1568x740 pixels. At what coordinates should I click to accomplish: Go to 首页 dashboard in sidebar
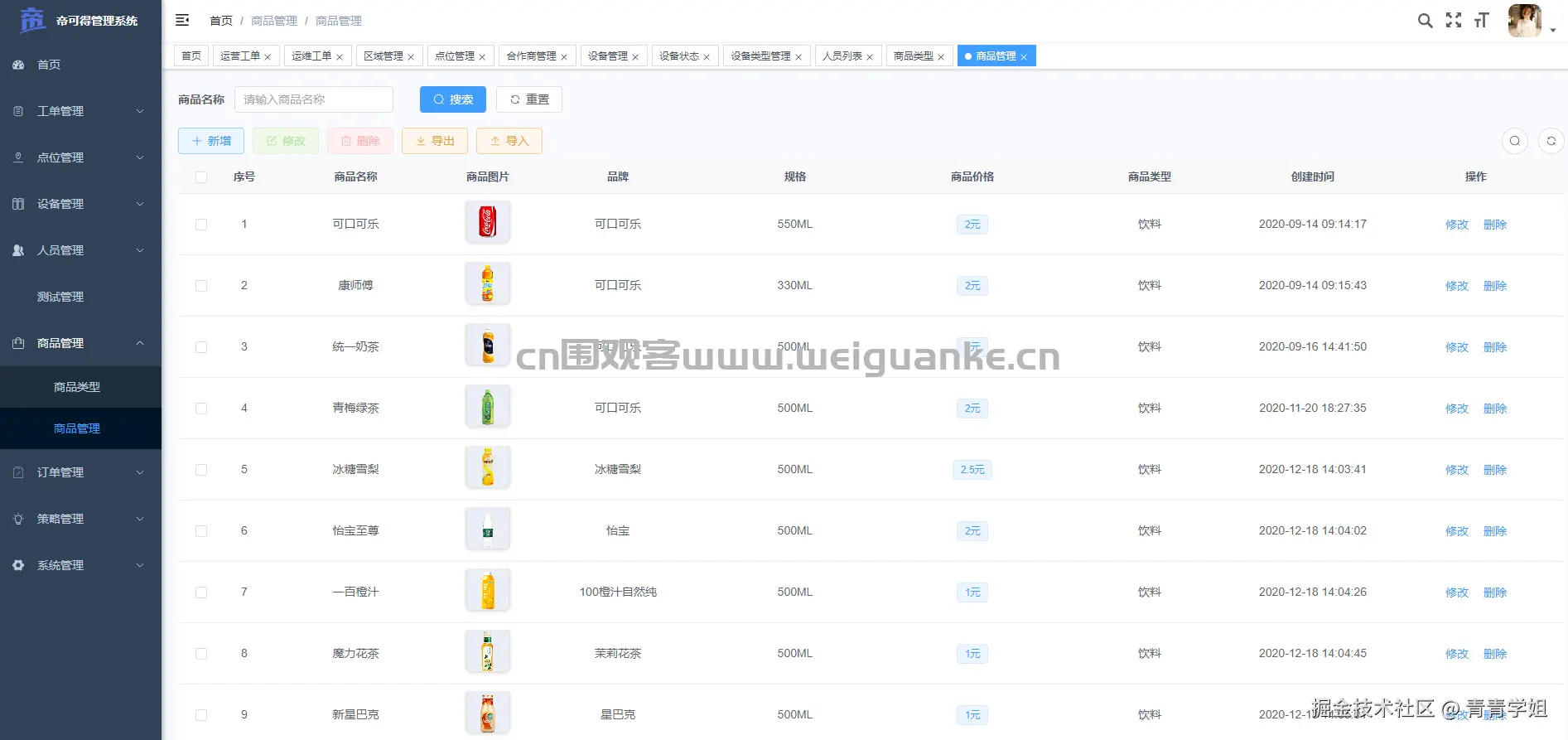tap(80, 65)
